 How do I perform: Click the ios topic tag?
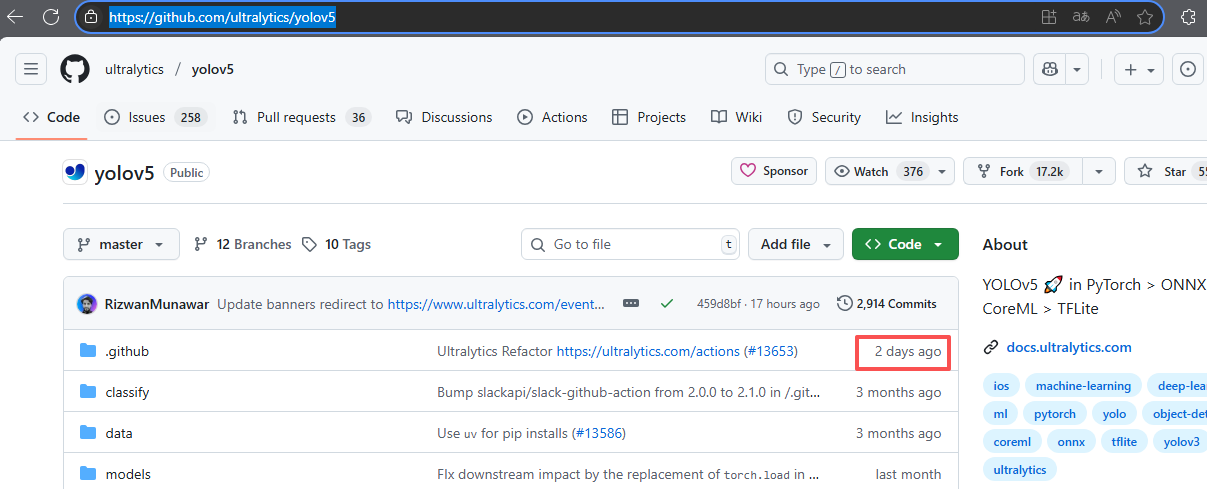pos(1001,386)
